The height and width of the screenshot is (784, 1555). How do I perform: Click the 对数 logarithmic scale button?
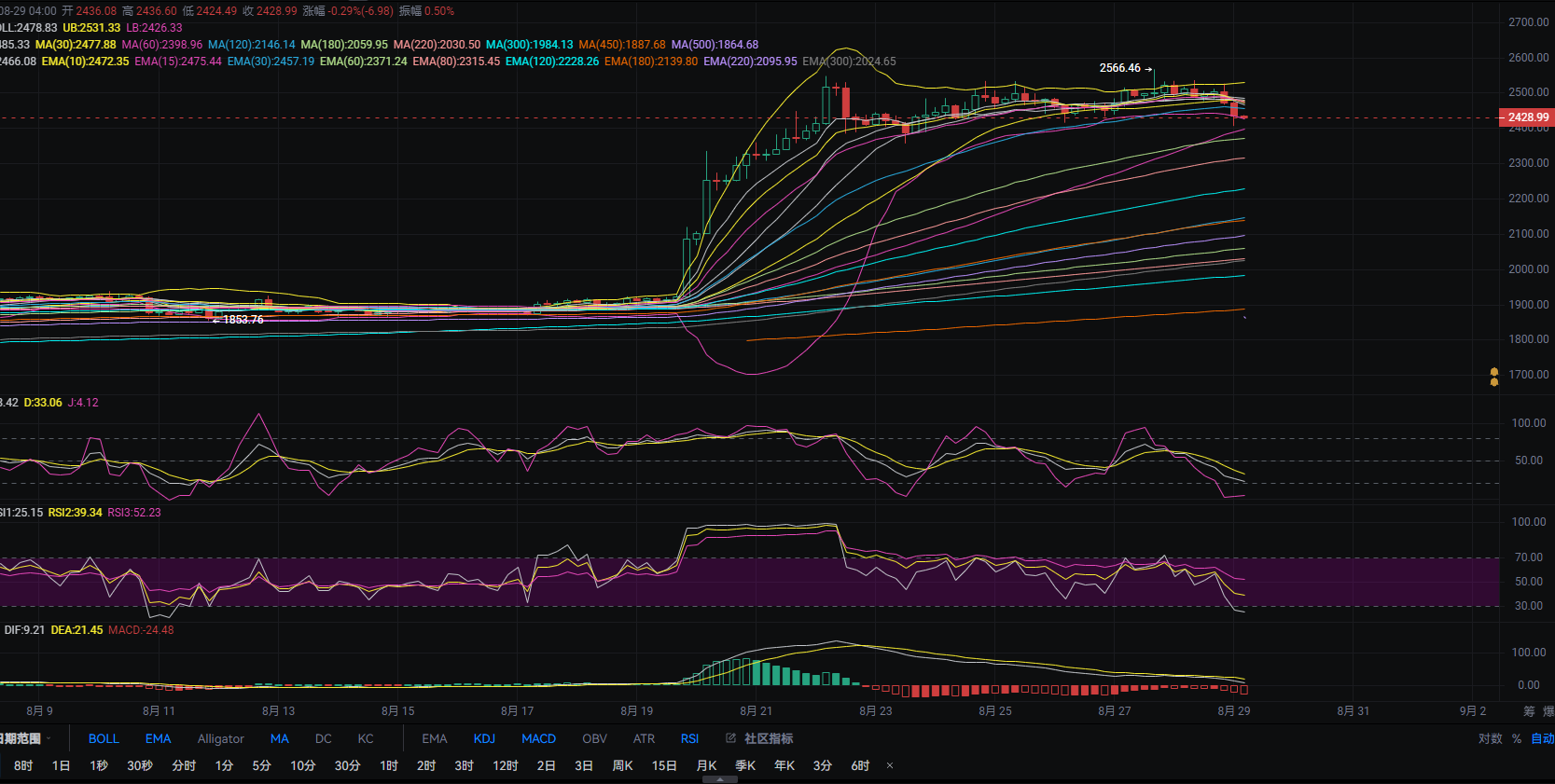(x=1490, y=738)
